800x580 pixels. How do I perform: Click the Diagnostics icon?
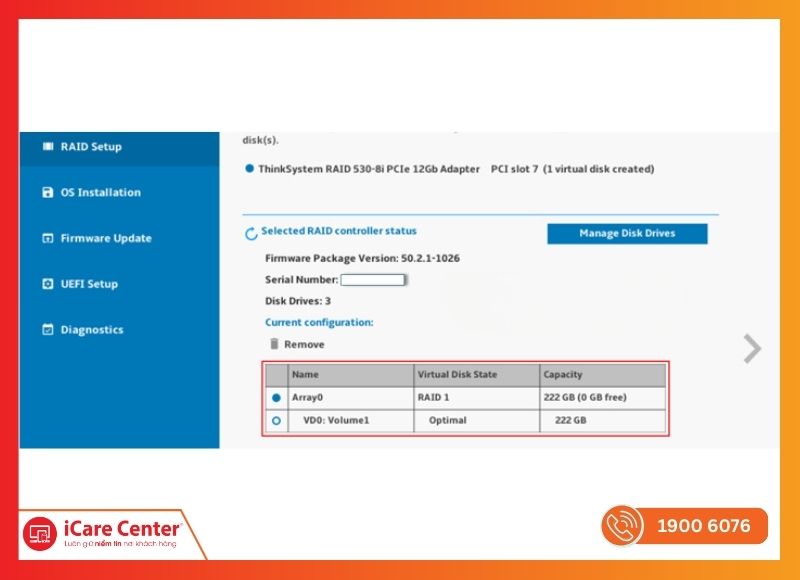(47, 330)
